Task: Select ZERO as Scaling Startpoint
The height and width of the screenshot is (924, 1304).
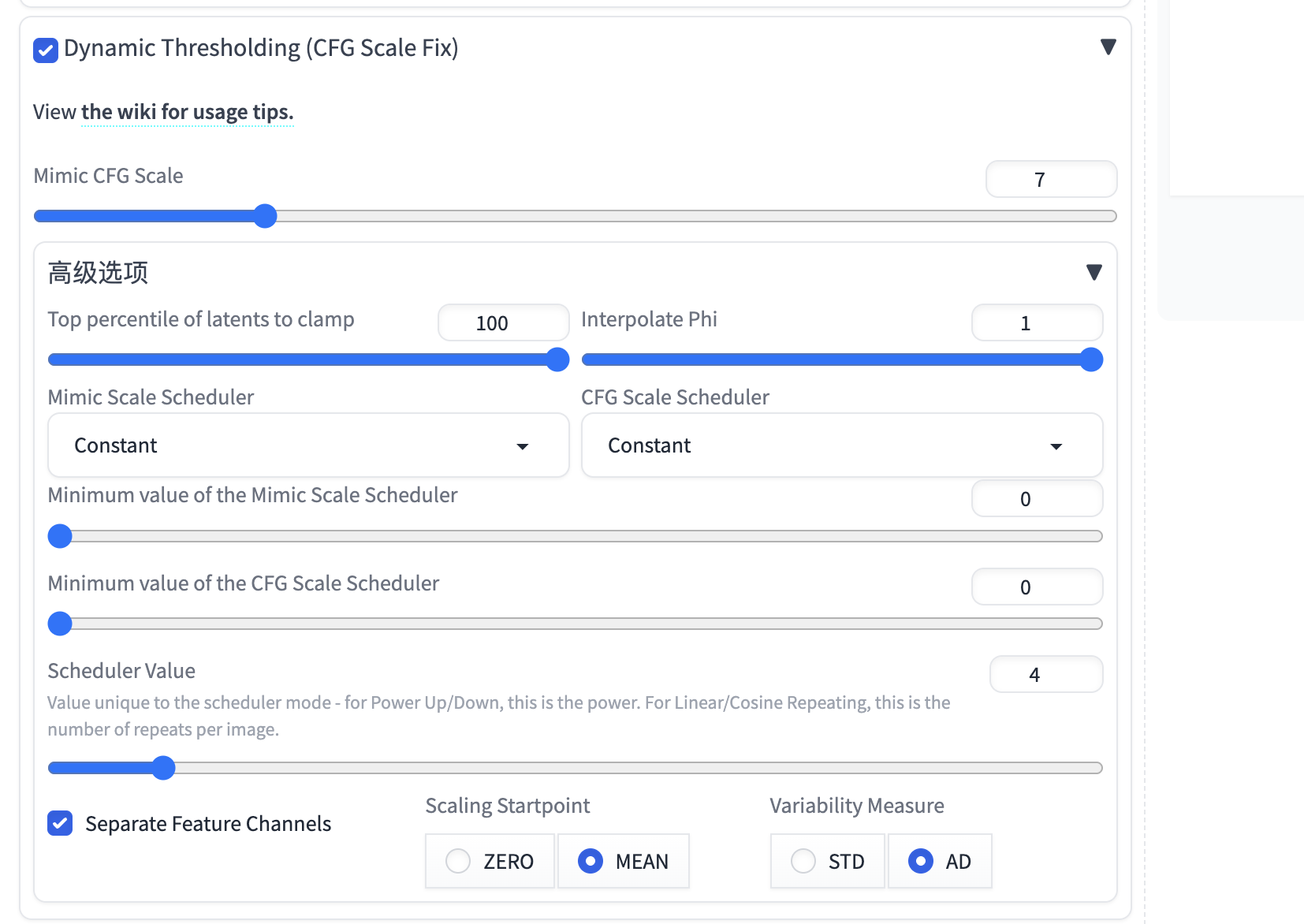Action: (x=458, y=861)
